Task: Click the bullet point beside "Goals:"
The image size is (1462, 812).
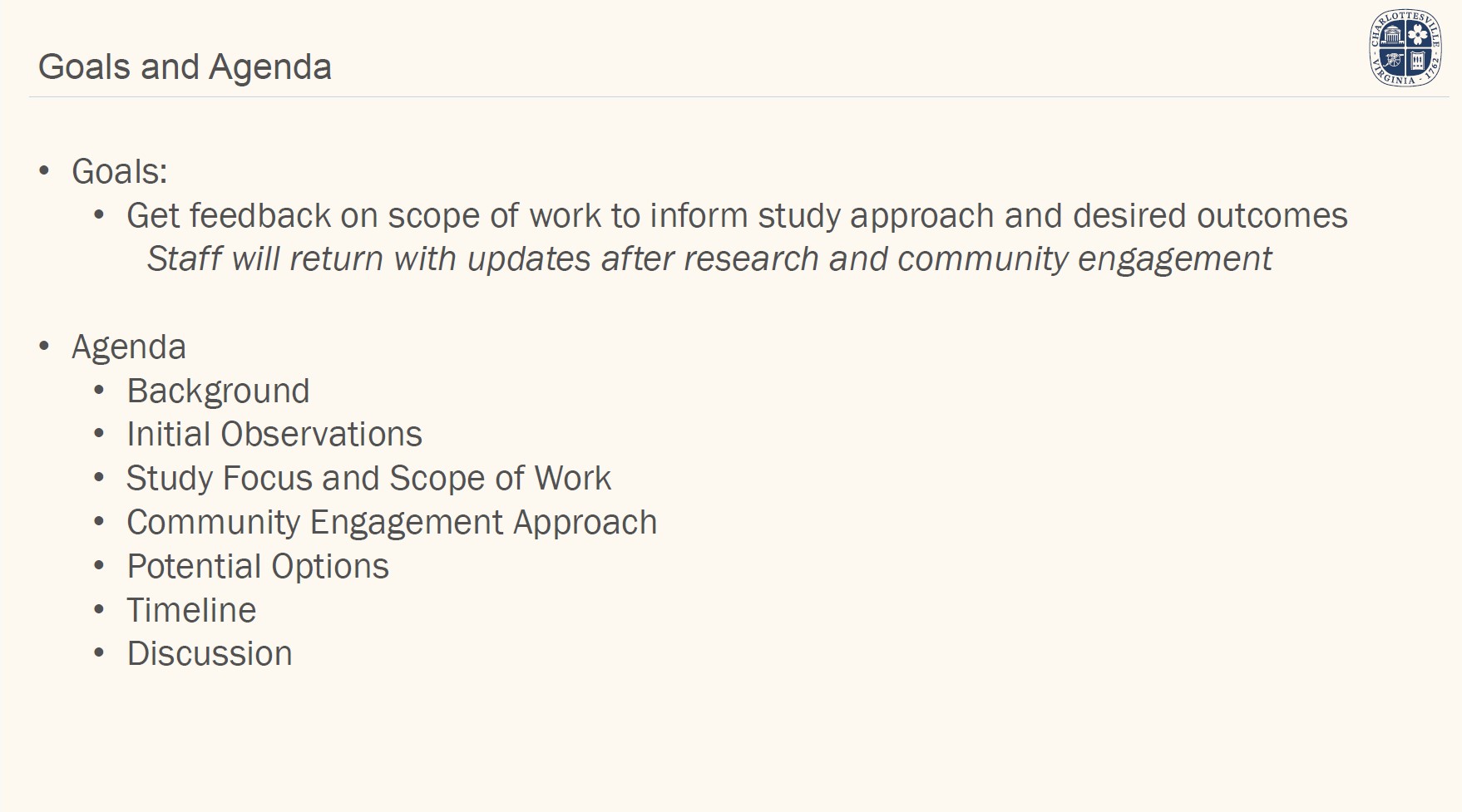Action: coord(45,172)
